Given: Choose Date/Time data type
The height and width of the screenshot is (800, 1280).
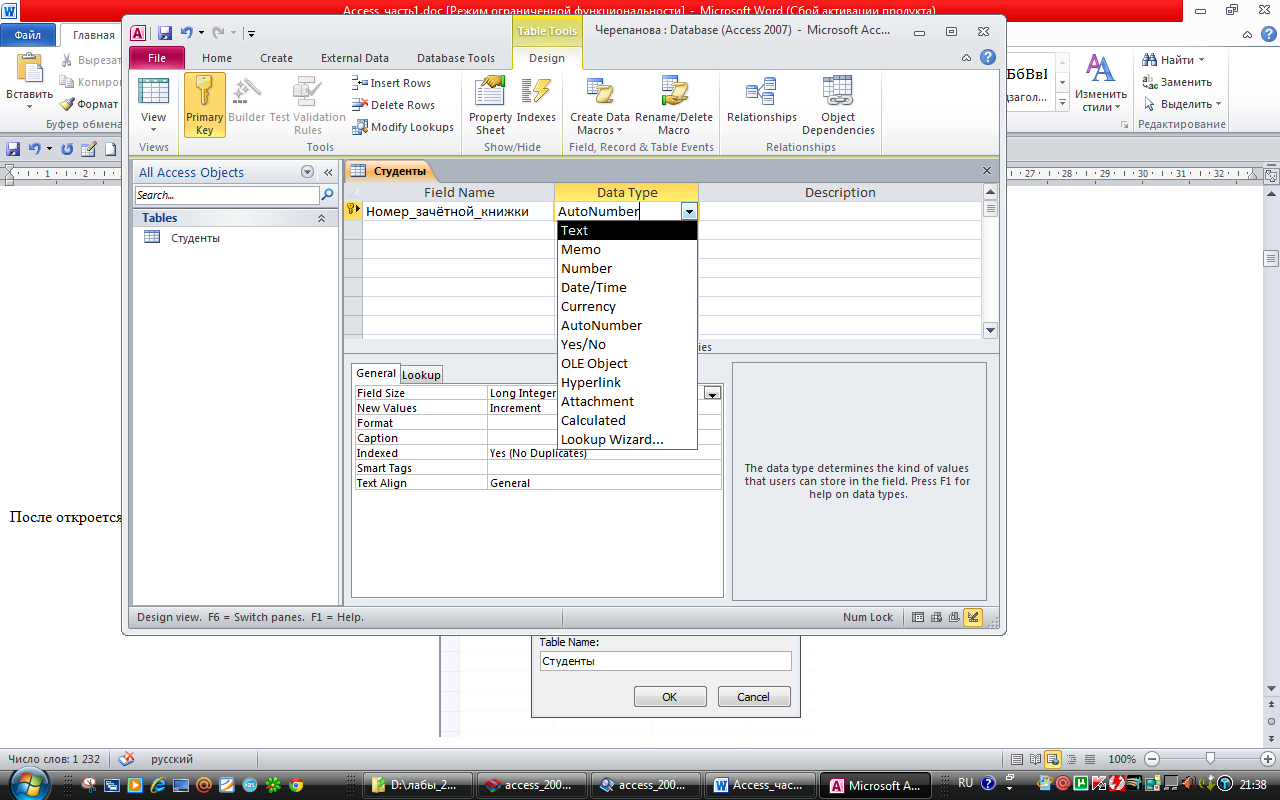Looking at the screenshot, I should 627,288.
